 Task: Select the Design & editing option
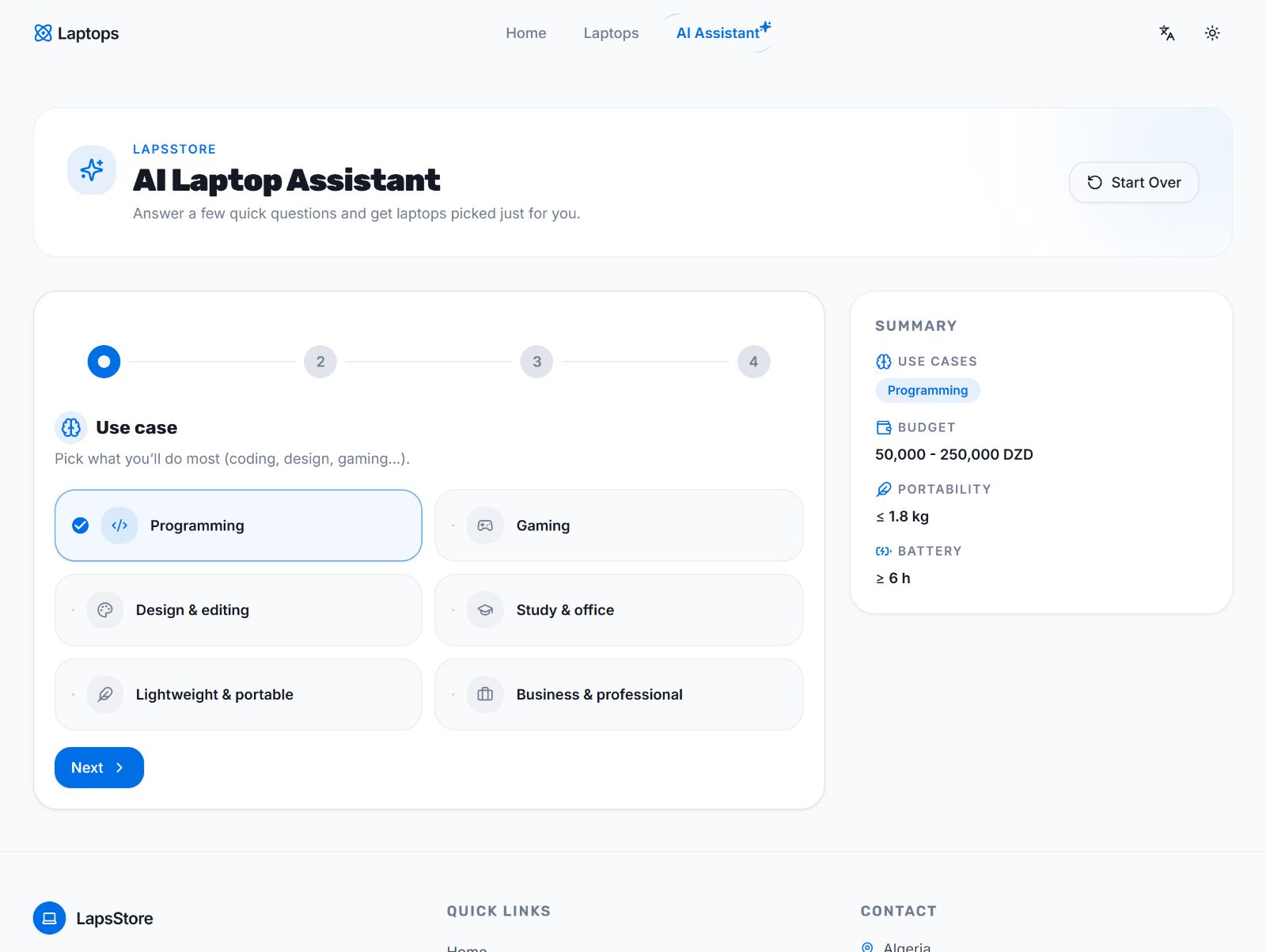pos(238,610)
